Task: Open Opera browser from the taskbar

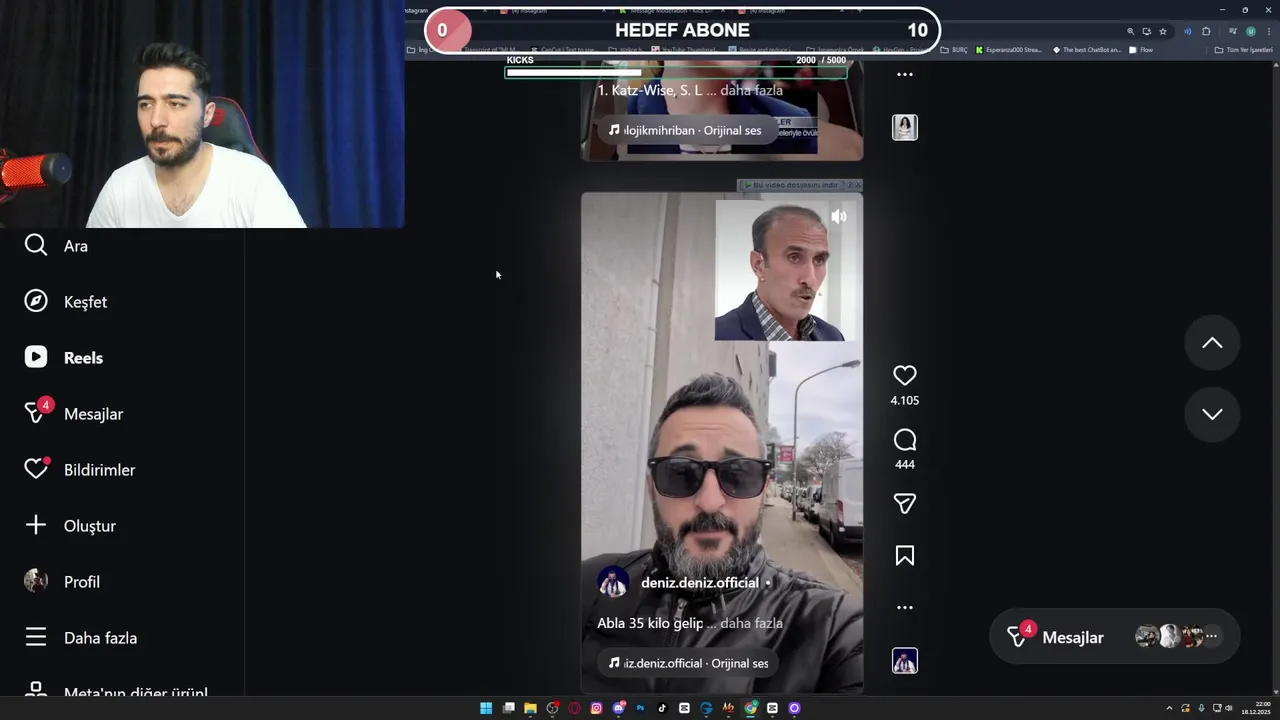Action: point(574,708)
